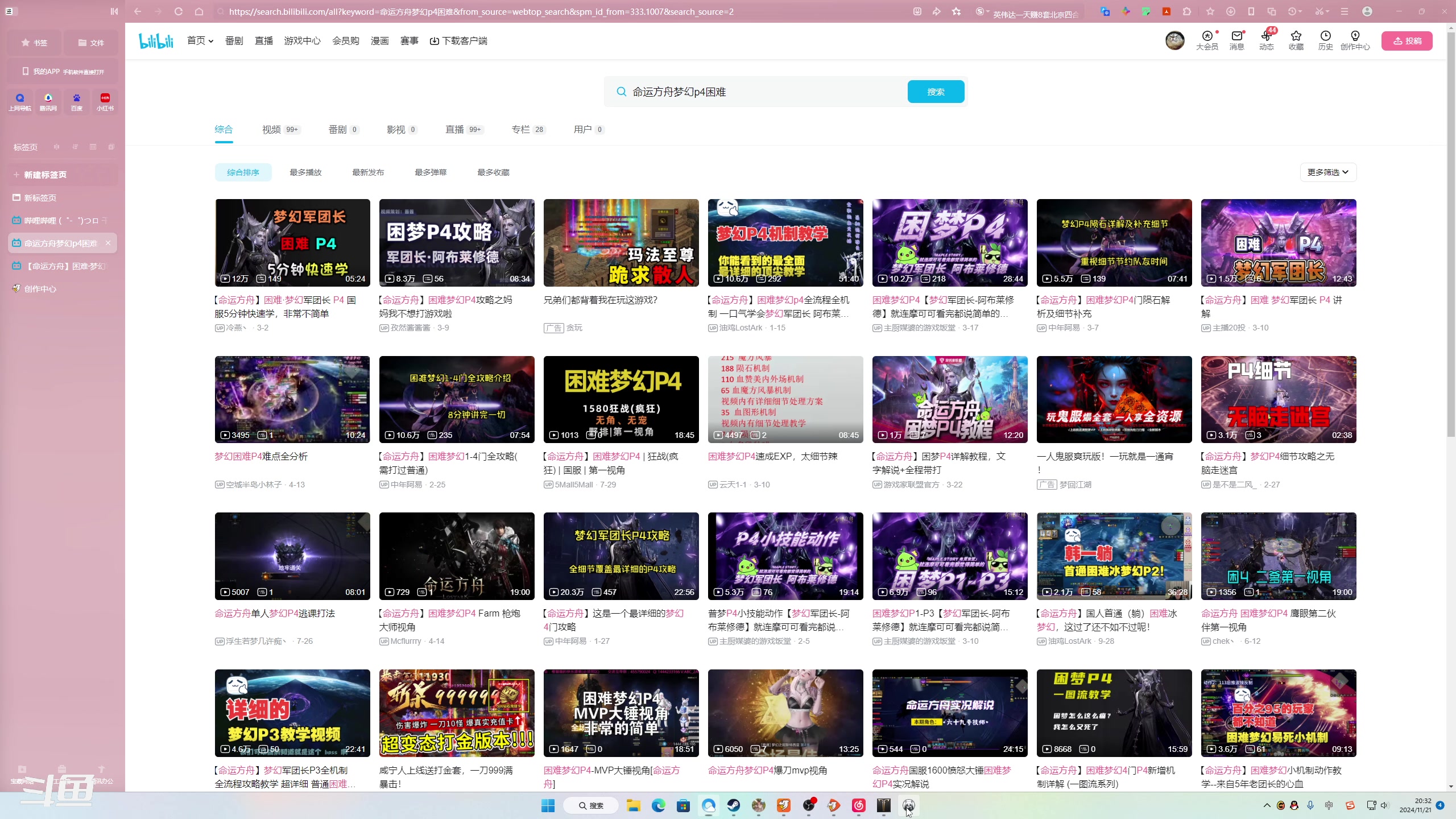Open the 腾讯网 shortcut
Screen dimensions: 1456x819
coord(48,102)
